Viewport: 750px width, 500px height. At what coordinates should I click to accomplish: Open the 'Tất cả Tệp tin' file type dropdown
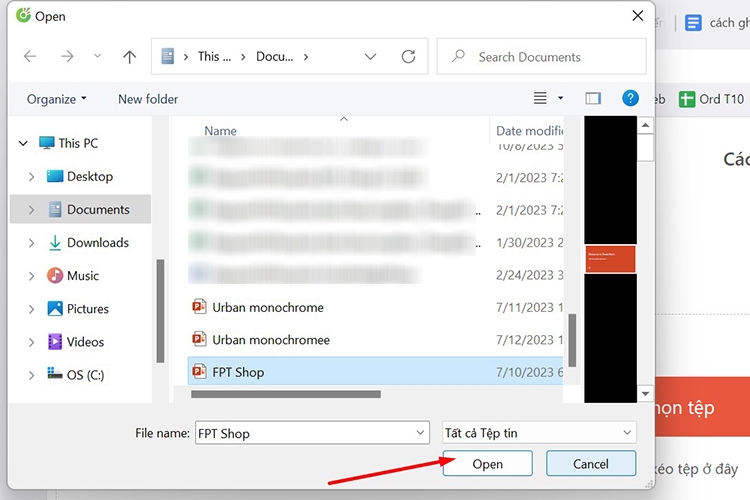pos(539,433)
